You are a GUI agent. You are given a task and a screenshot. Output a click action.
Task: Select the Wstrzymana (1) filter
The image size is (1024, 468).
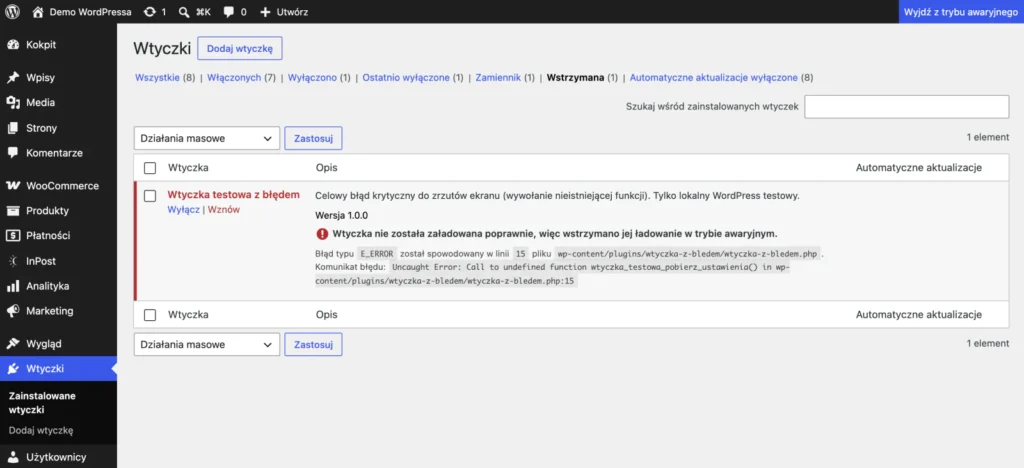click(582, 78)
